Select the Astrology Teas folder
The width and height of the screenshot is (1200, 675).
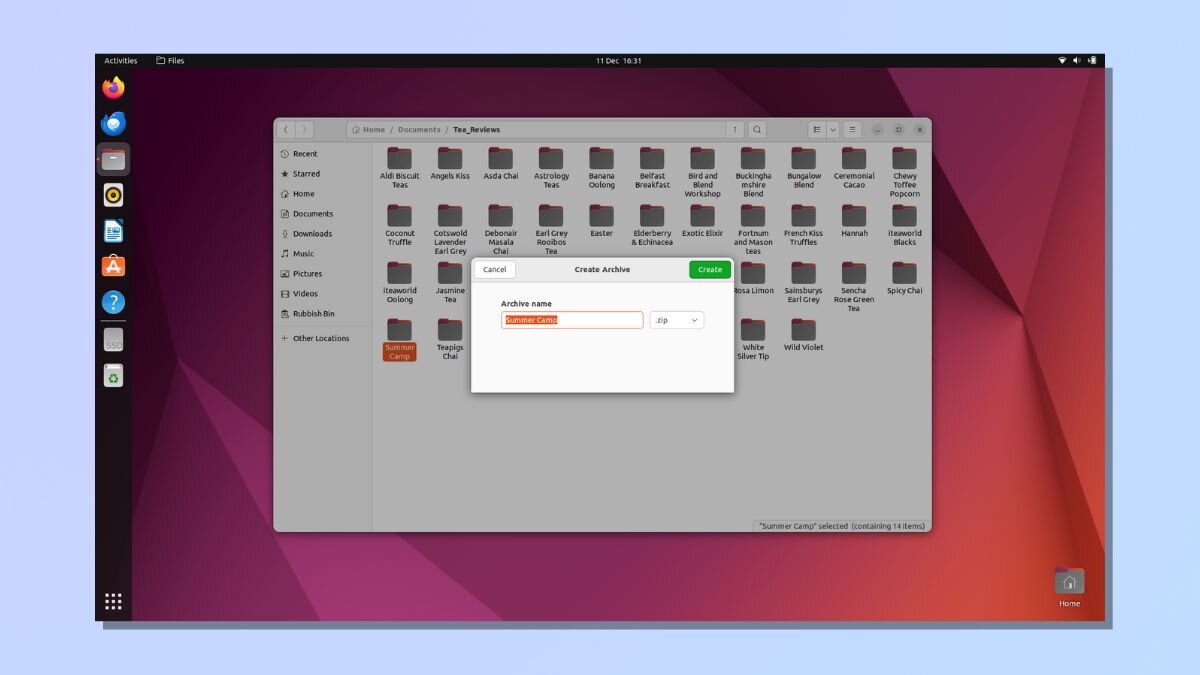551,168
